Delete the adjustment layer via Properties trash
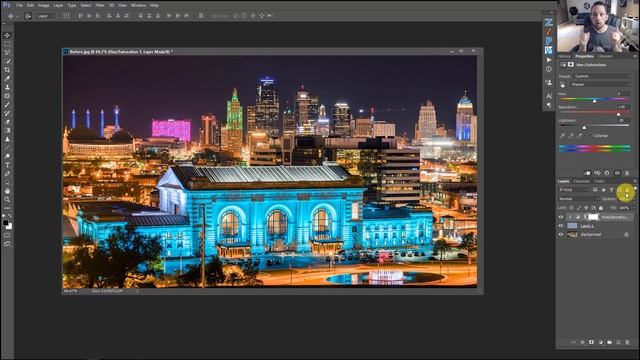This screenshot has width=640, height=360. 627,173
